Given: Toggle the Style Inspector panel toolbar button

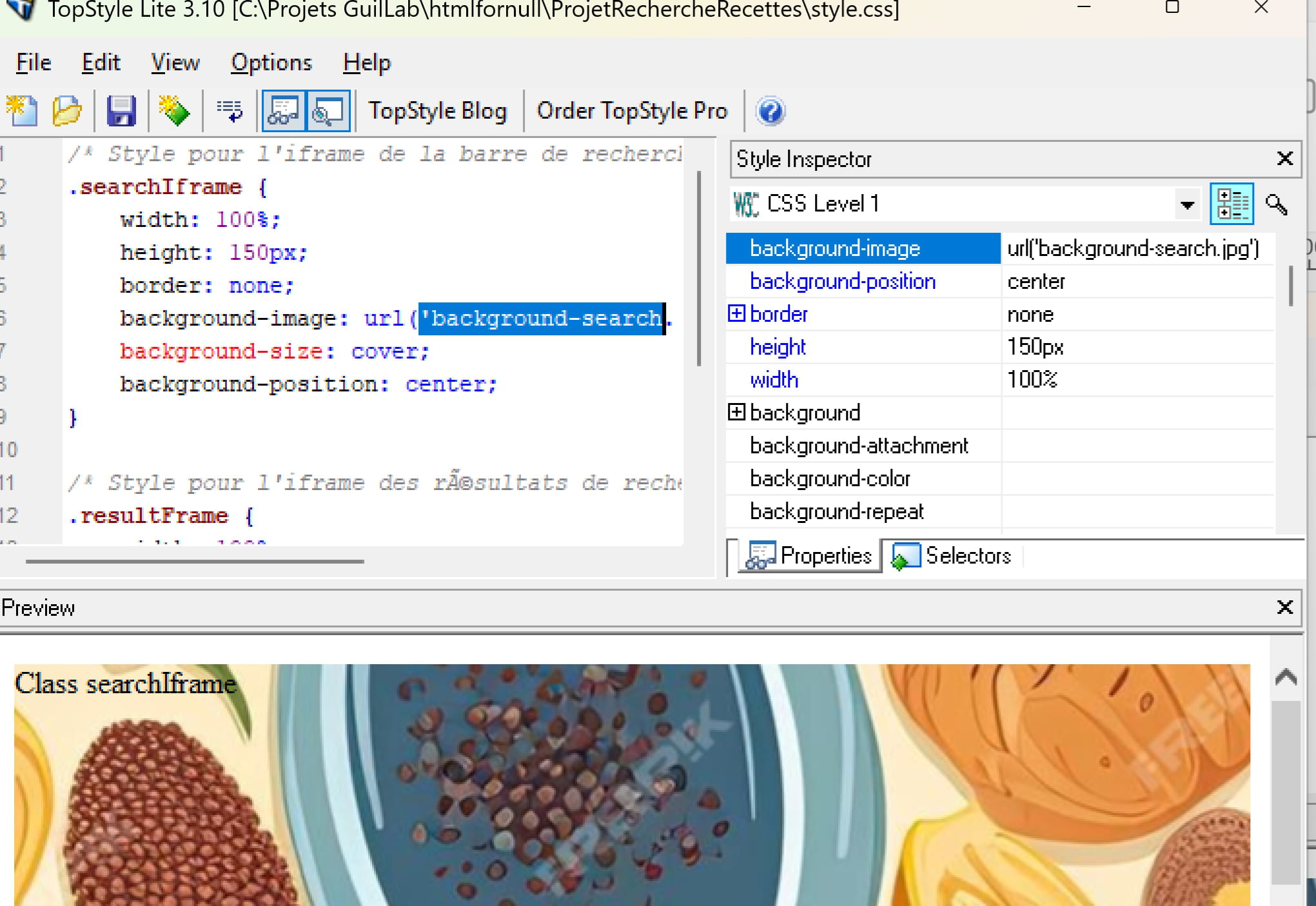Looking at the screenshot, I should [x=284, y=111].
